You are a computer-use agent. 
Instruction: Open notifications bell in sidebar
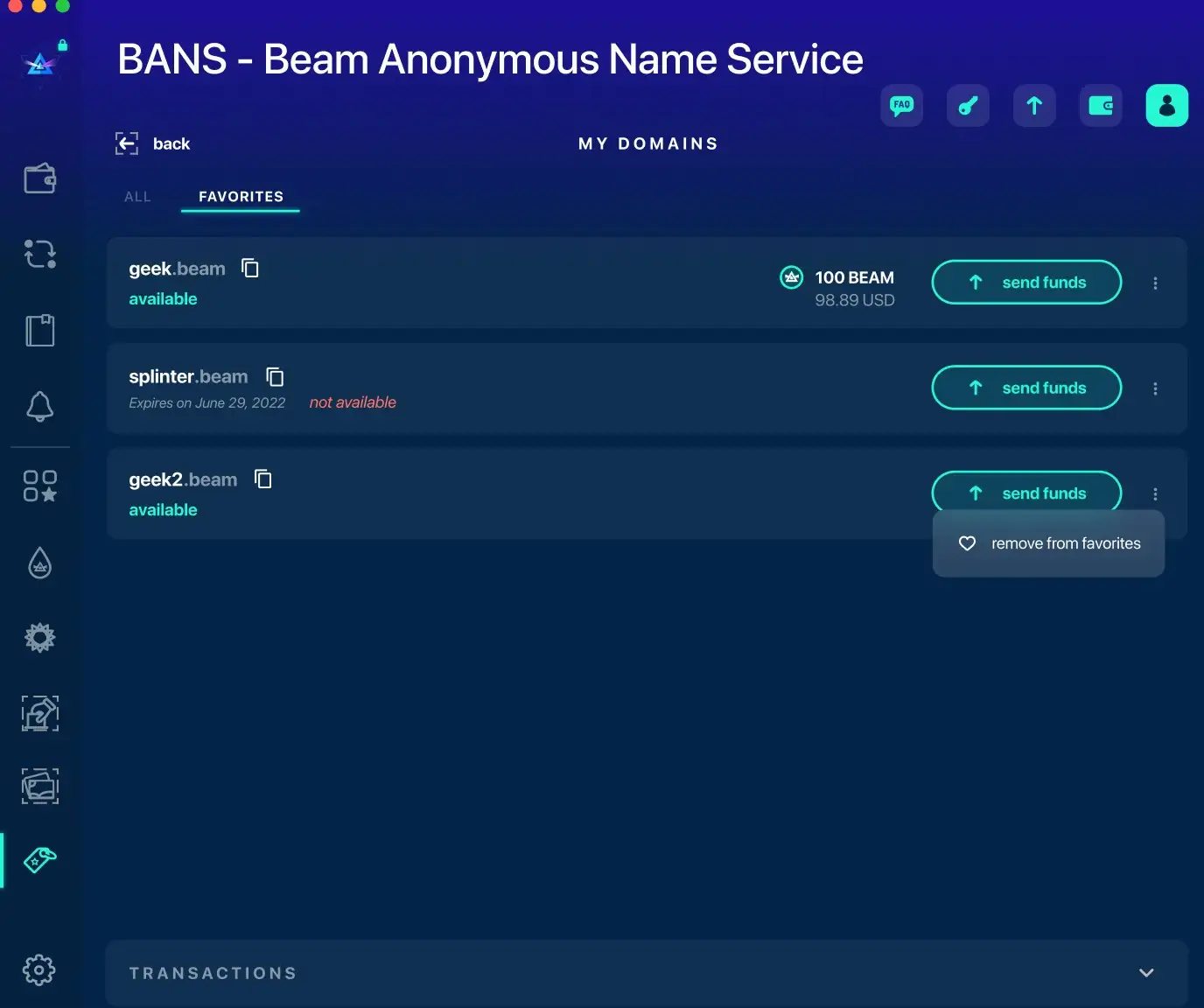coord(40,406)
